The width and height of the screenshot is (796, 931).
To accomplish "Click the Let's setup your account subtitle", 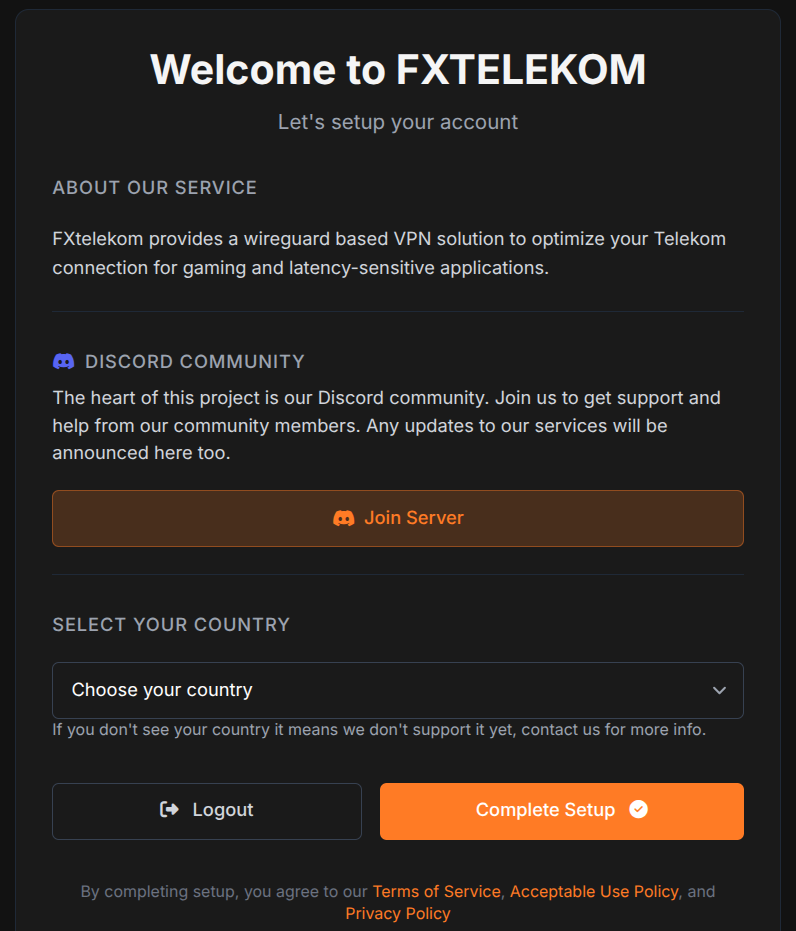I will click(398, 122).
